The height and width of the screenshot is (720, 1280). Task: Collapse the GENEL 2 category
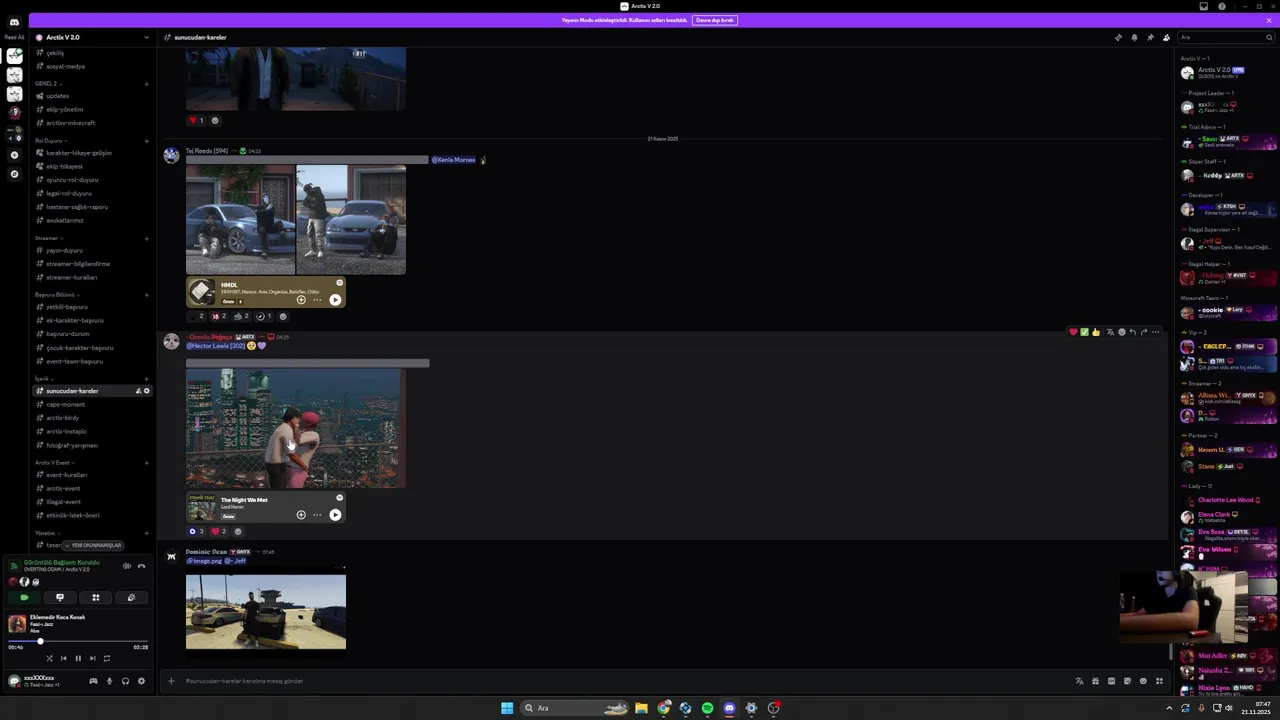[x=47, y=83]
